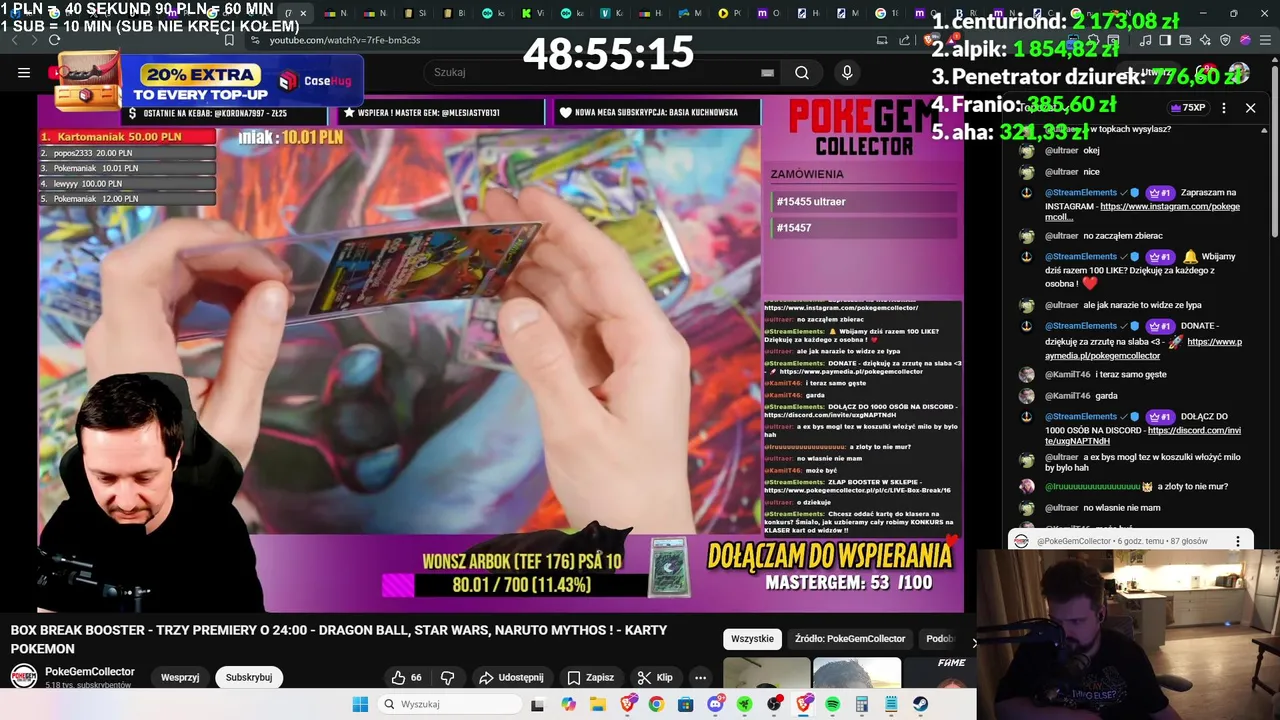Viewport: 1280px width, 720px height.
Task: Open more actions ellipsis beside Klip
Action: pos(700,677)
